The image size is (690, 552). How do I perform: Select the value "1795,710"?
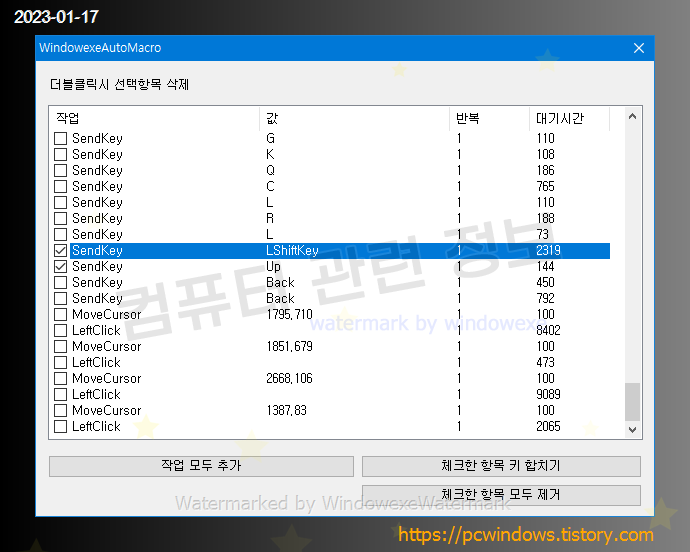[x=289, y=314]
